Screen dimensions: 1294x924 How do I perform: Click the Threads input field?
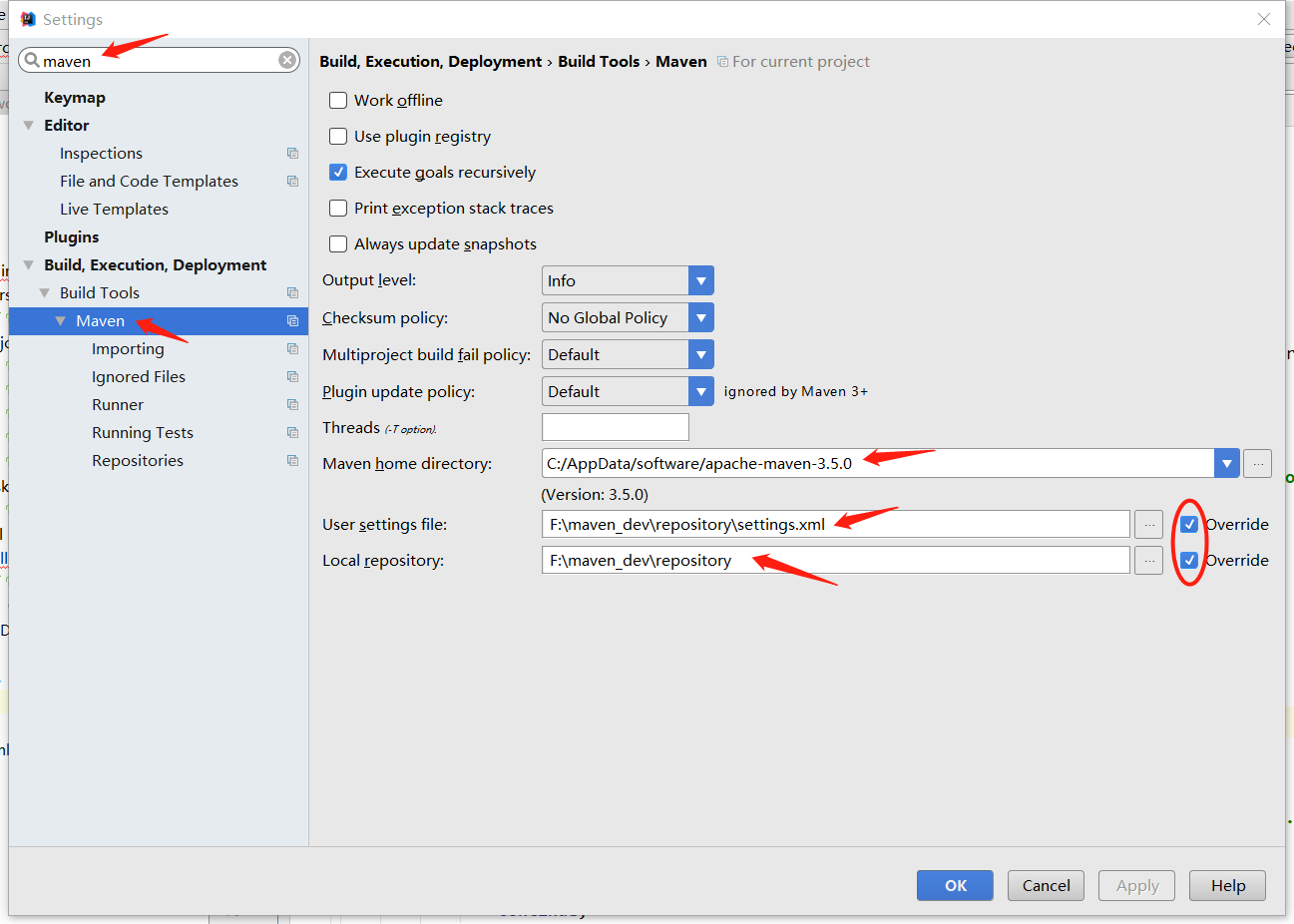[616, 427]
